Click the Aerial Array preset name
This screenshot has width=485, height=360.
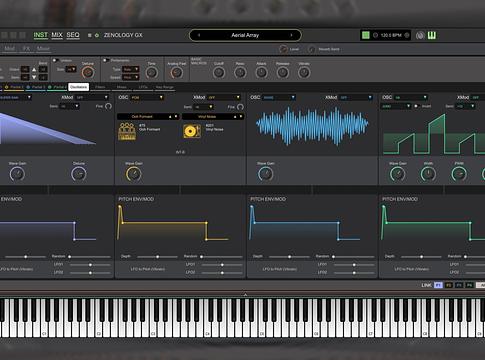pyautogui.click(x=245, y=35)
